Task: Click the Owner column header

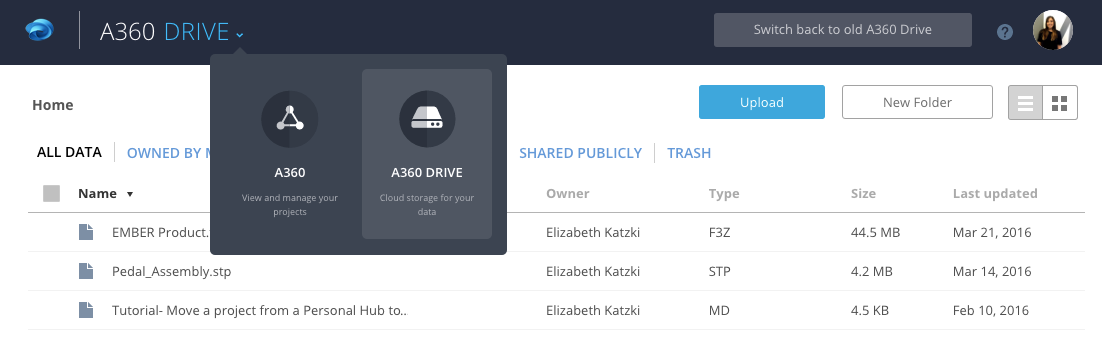Action: pyautogui.click(x=568, y=193)
